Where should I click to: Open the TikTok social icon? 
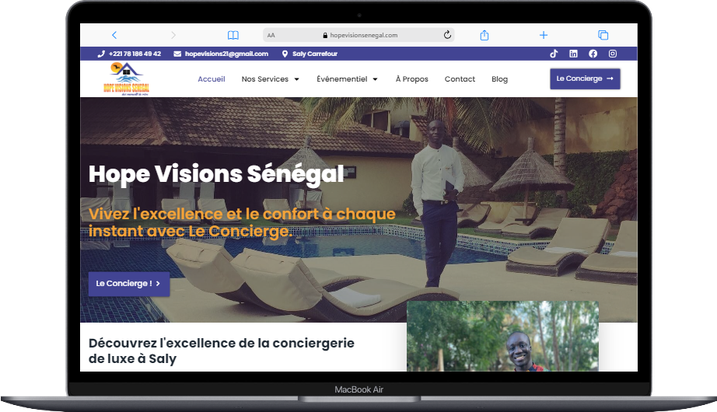554,54
